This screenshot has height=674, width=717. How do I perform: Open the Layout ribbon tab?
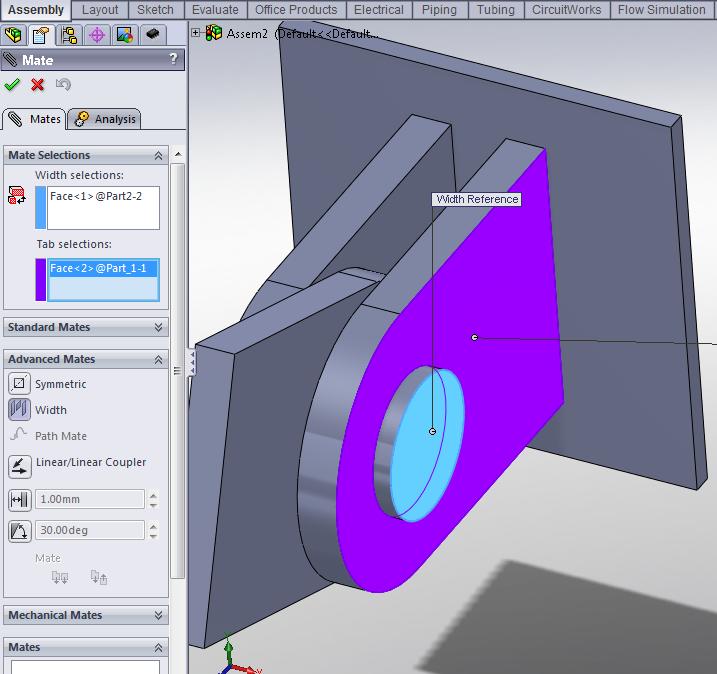coord(100,10)
